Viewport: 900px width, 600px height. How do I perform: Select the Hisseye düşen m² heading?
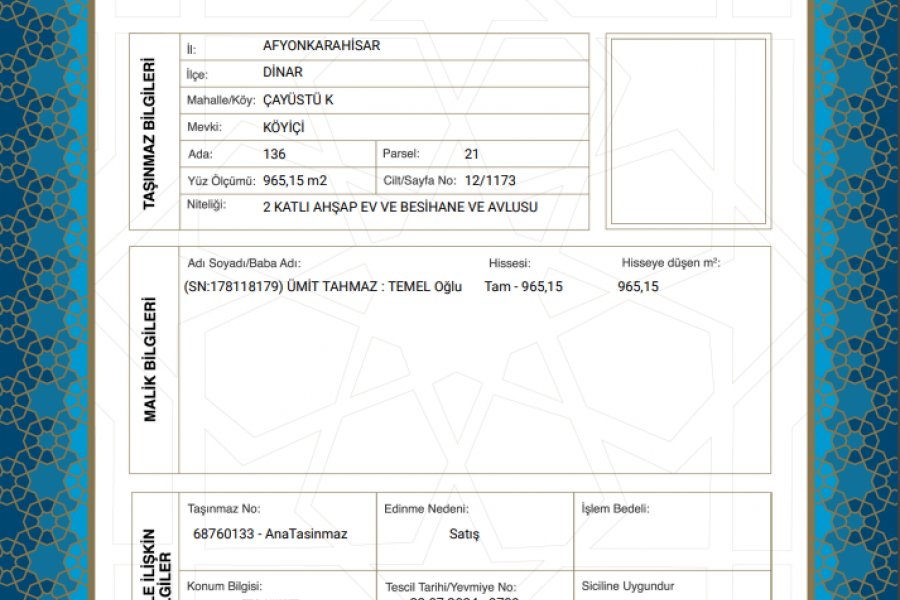point(670,263)
